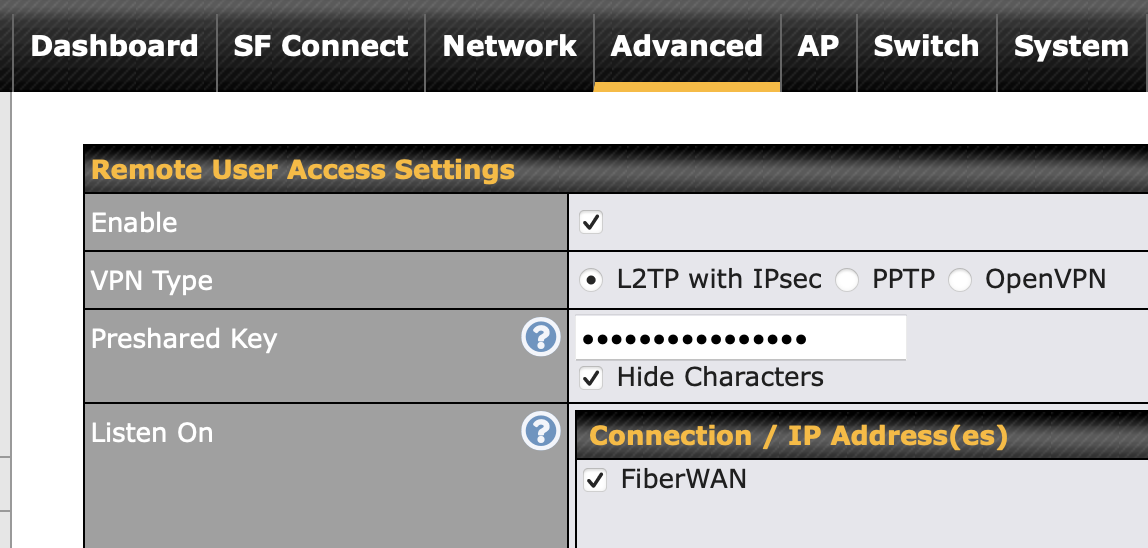Screen dimensions: 1148x548
Task: Go to the System tab
Action: coord(1071,46)
